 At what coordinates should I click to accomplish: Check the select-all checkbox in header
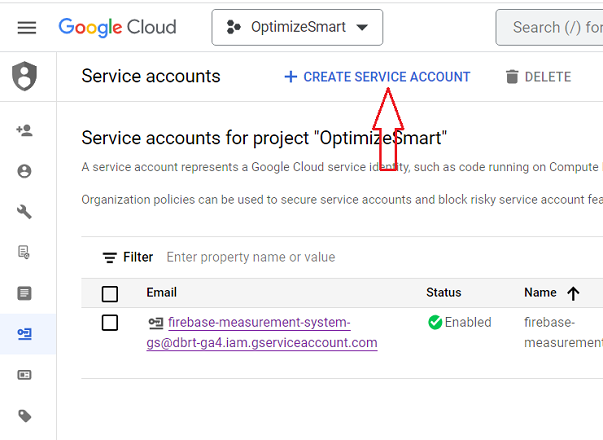110,294
